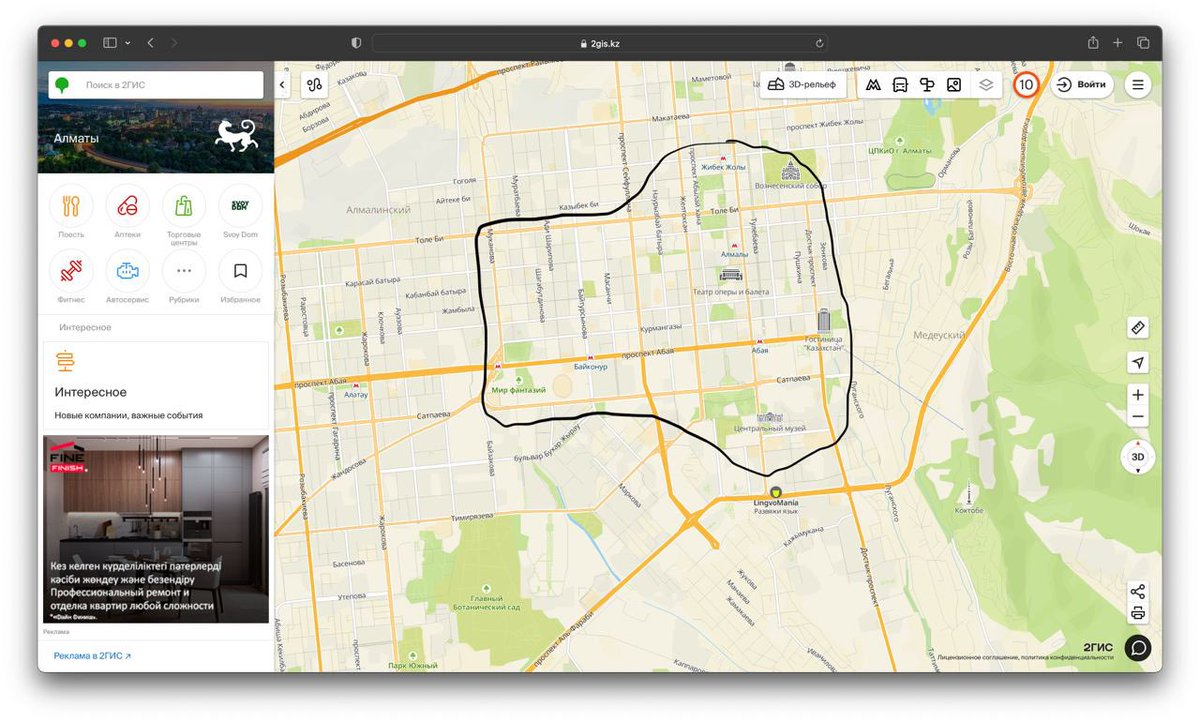
Task: Open traffic score 10 indicator
Action: click(1026, 85)
